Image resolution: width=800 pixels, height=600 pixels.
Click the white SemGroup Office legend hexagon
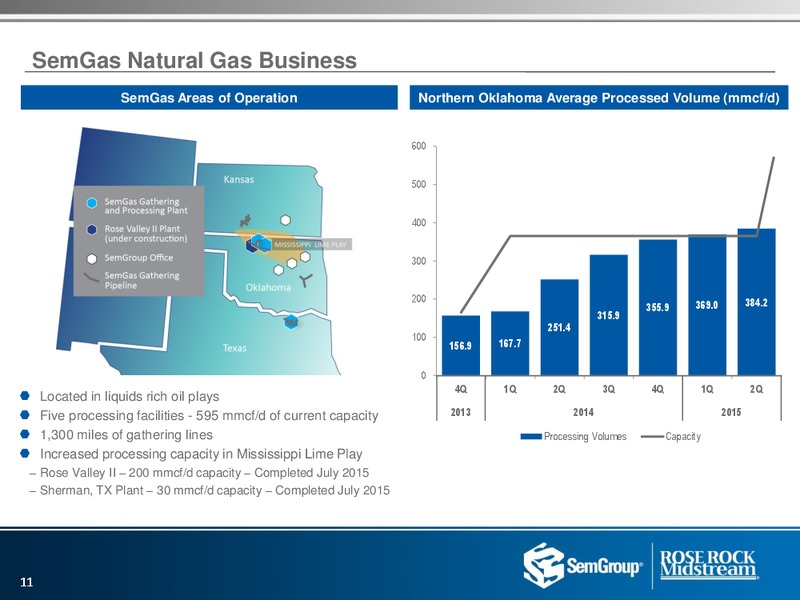[92, 259]
